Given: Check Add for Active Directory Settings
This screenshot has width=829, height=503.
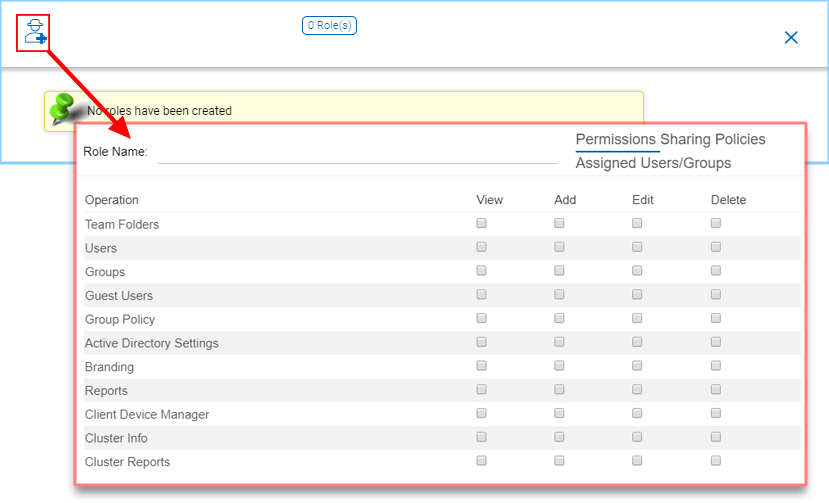Looking at the screenshot, I should [559, 342].
